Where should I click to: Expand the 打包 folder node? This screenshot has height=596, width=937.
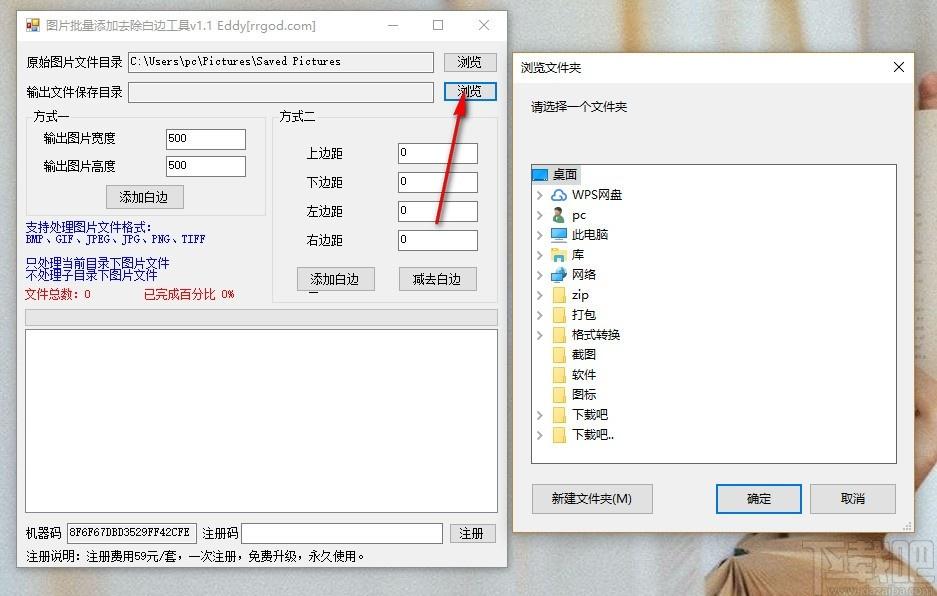coord(540,315)
